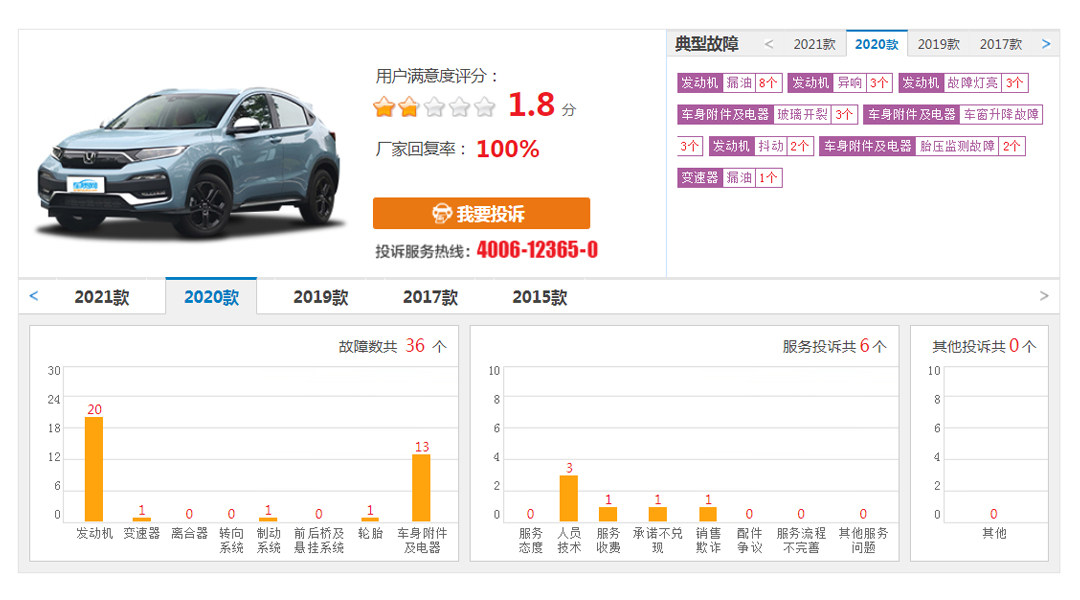Click the 发动机 漏油 8个 fault tag
The image size is (1080, 600).
(729, 83)
